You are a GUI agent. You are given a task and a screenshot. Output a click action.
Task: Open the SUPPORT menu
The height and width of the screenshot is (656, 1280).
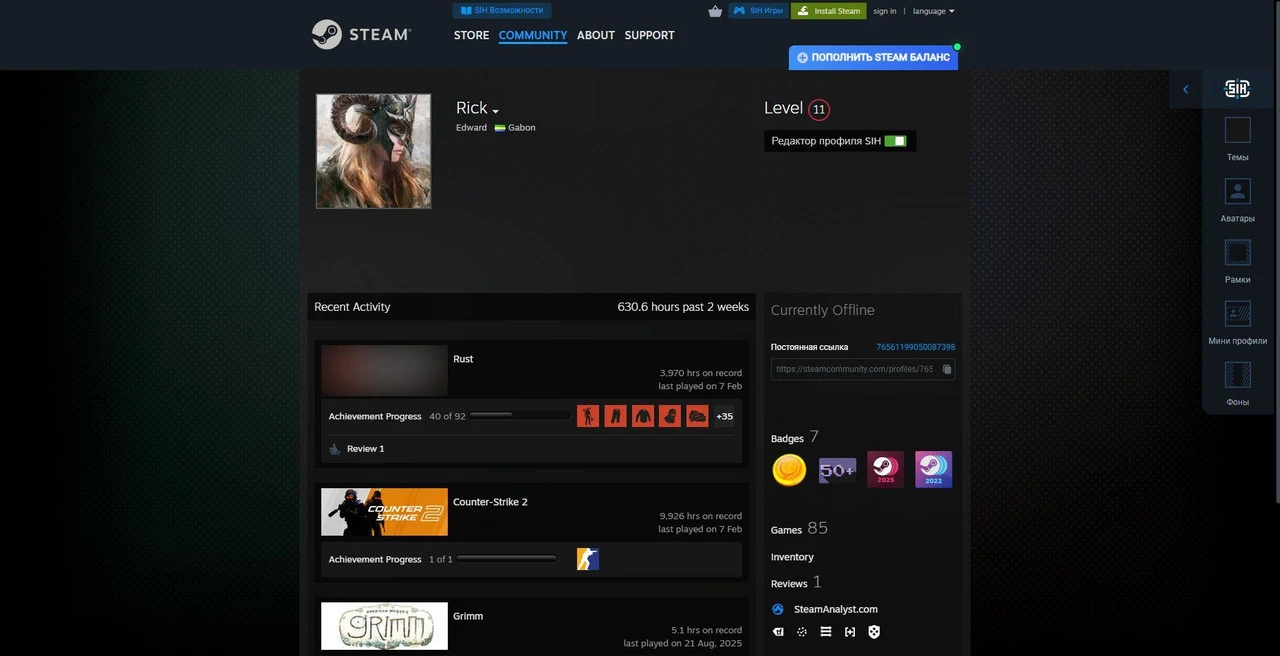pyautogui.click(x=649, y=35)
